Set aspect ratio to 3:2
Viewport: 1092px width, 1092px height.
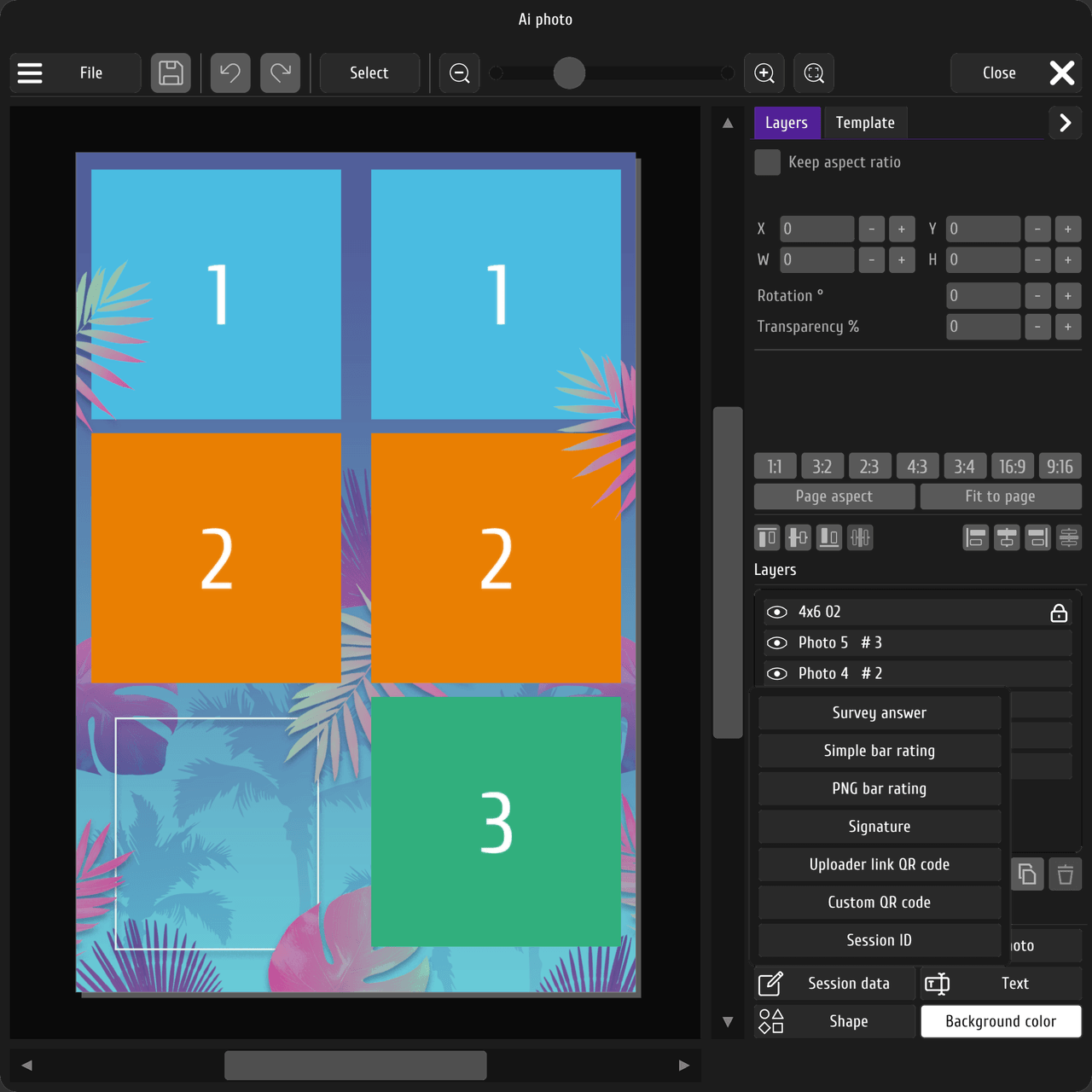822,467
